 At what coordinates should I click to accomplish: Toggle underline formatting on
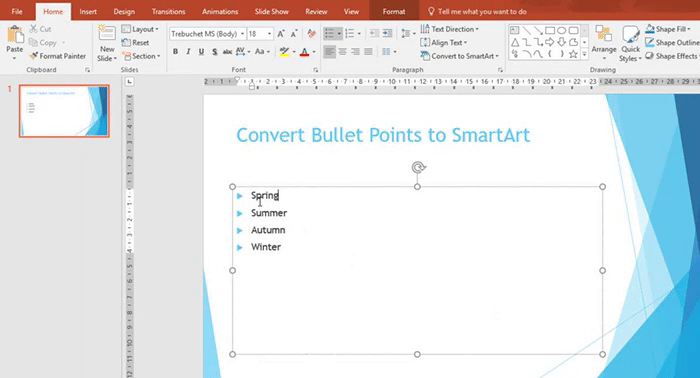(x=201, y=52)
